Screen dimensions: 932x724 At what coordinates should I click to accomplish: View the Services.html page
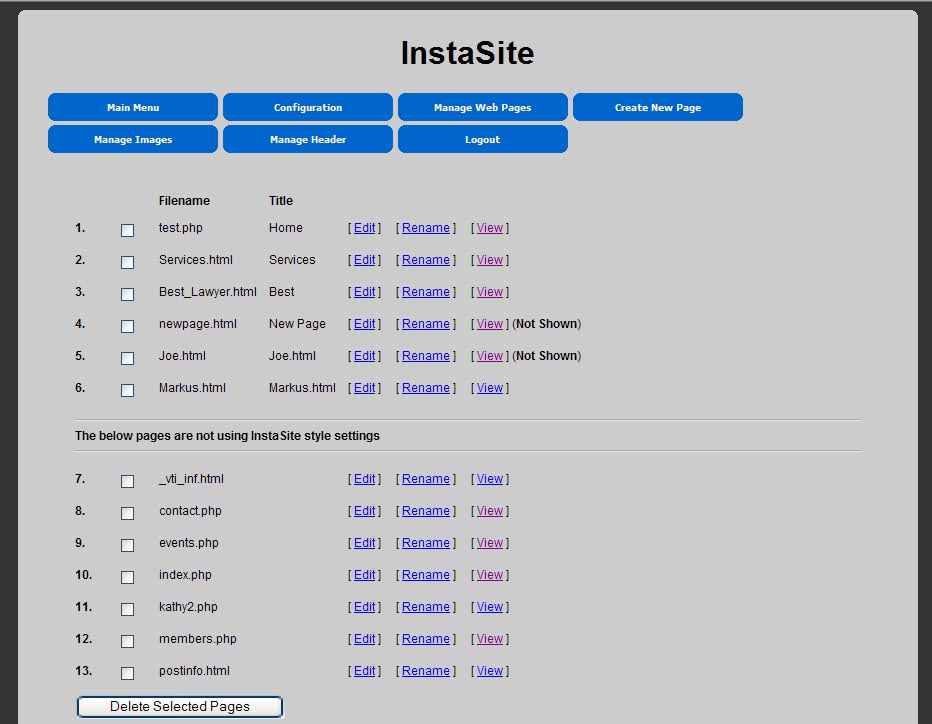(x=490, y=260)
